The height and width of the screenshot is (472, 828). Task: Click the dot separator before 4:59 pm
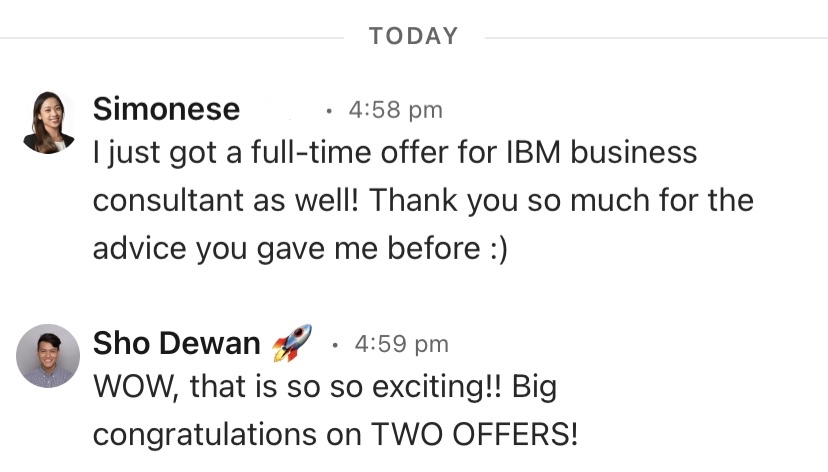(335, 345)
